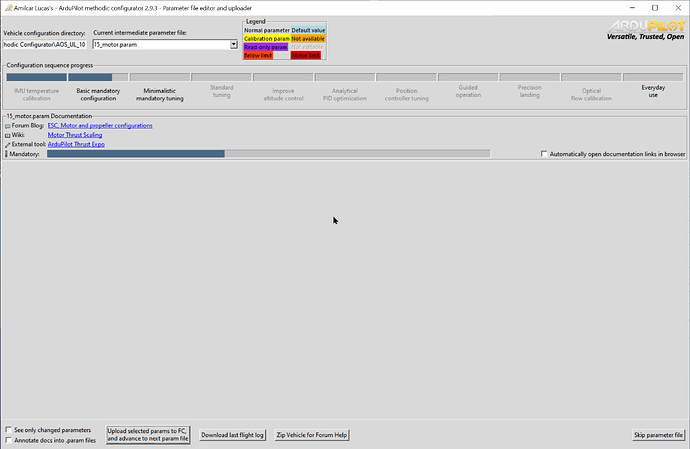This screenshot has height=449, width=690.
Task: Click the Wiki documentation icon
Action: [x=8, y=135]
